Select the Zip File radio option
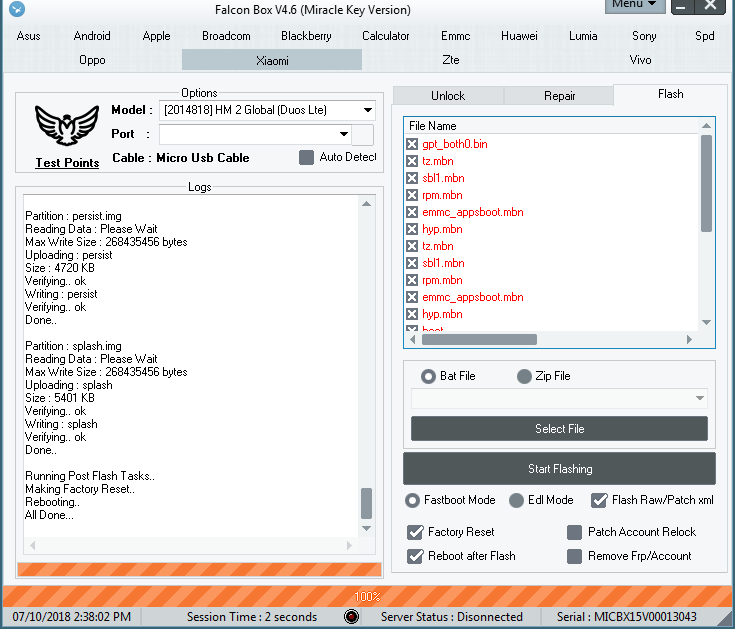The height and width of the screenshot is (629, 735). click(524, 376)
